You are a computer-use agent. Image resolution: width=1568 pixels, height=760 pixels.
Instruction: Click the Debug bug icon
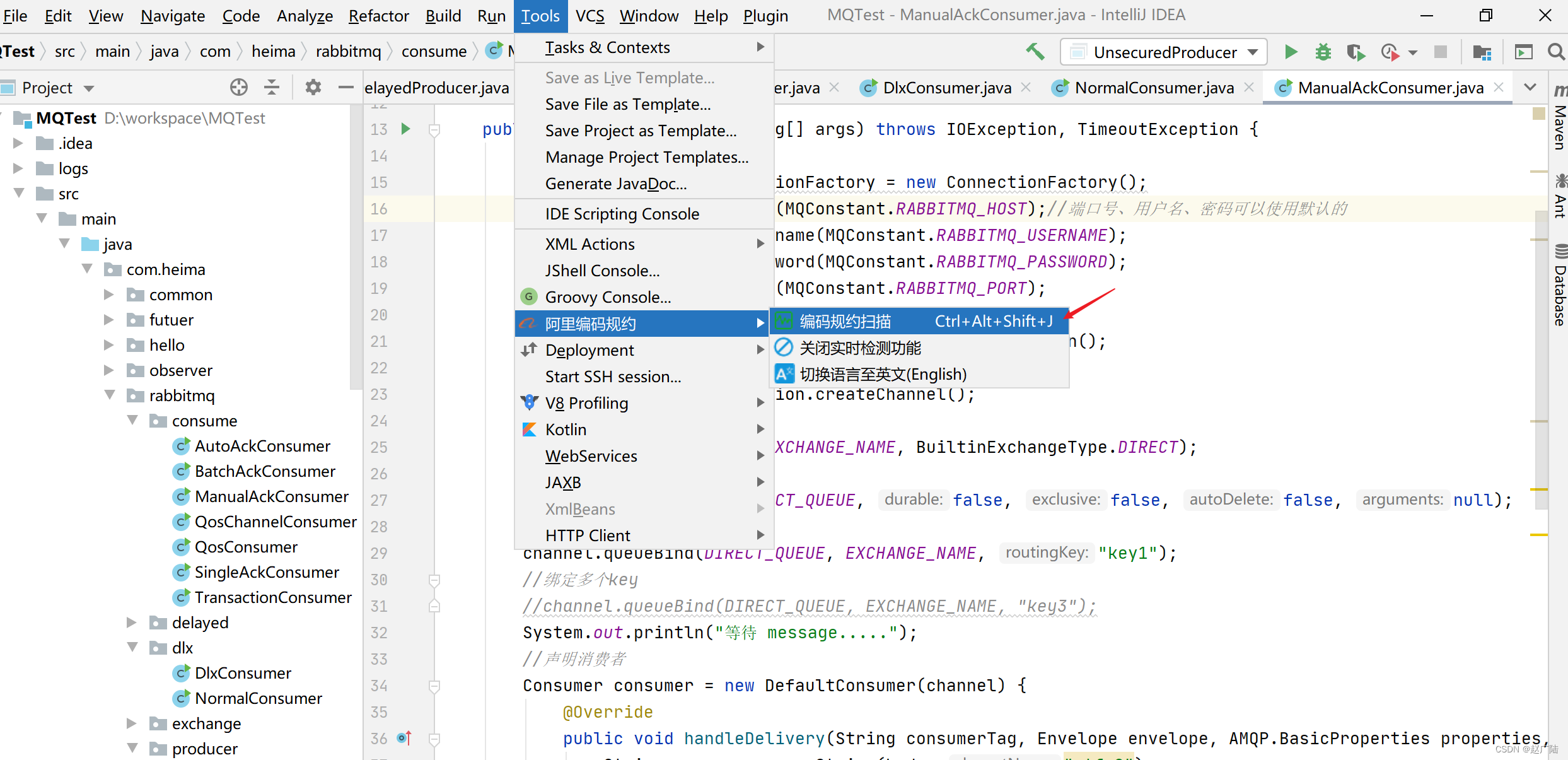tap(1323, 52)
